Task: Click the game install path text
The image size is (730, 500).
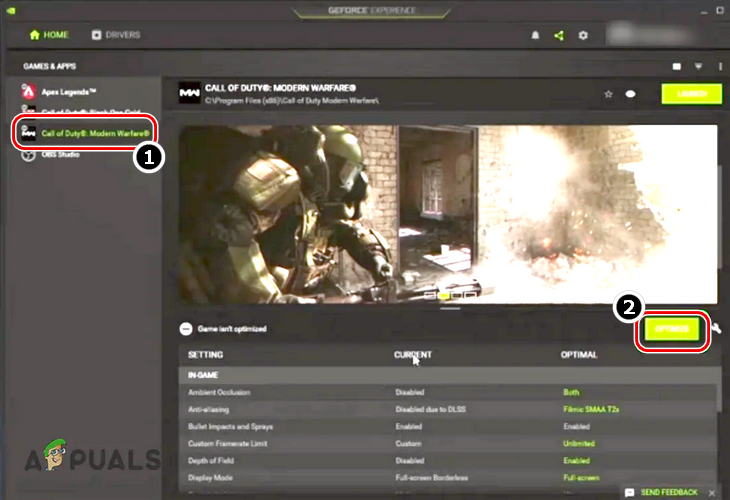Action: (292, 101)
